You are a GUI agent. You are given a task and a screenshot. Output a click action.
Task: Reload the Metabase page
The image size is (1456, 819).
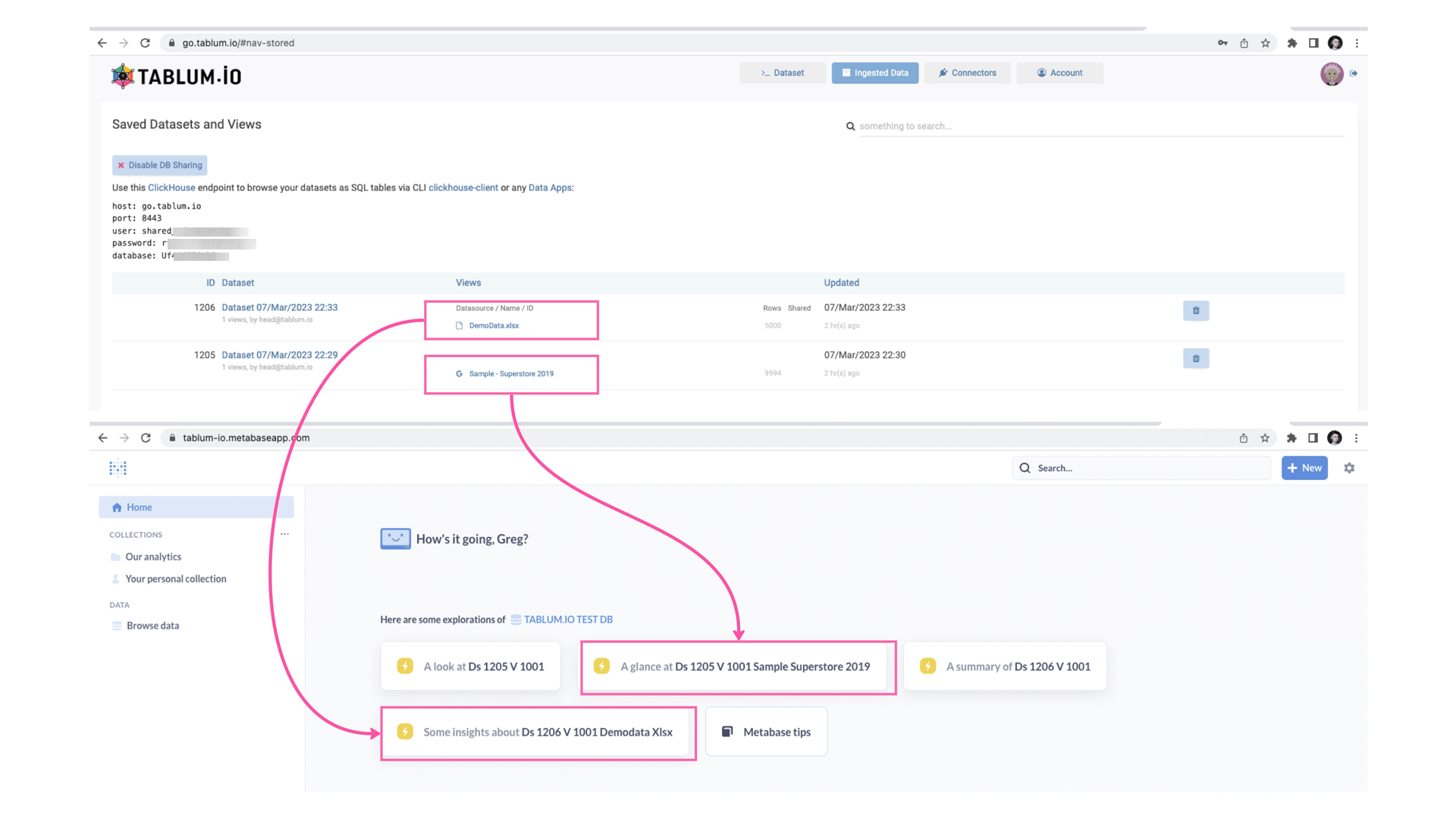pyautogui.click(x=146, y=438)
